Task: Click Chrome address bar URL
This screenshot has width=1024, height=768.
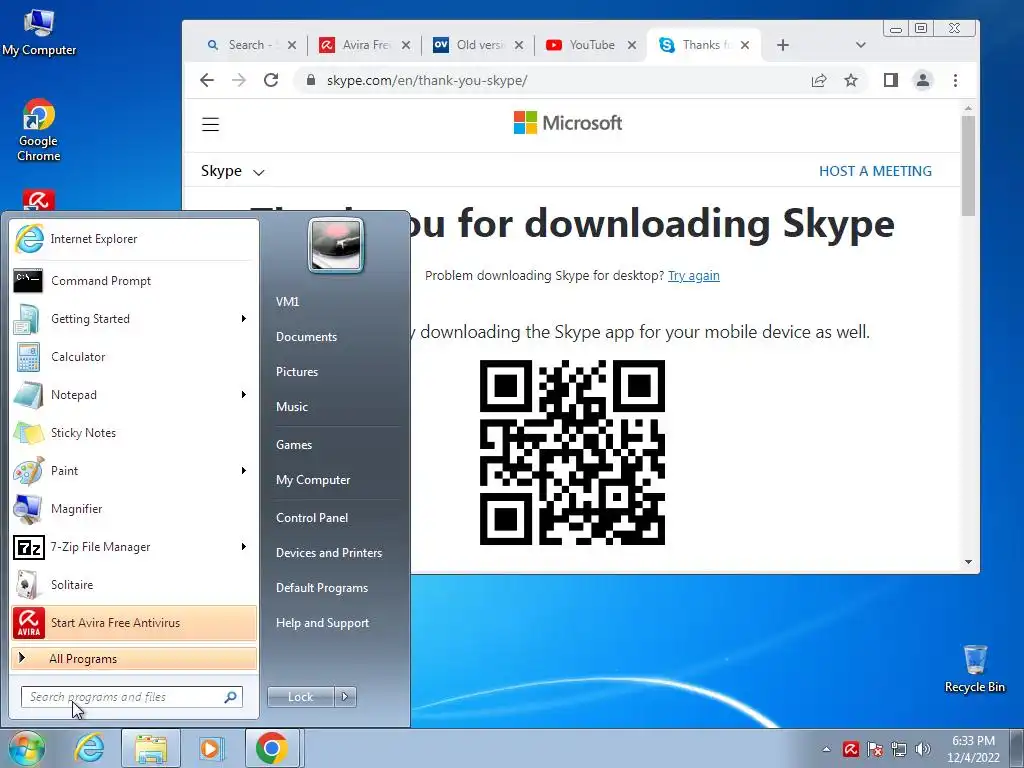Action: [x=427, y=80]
